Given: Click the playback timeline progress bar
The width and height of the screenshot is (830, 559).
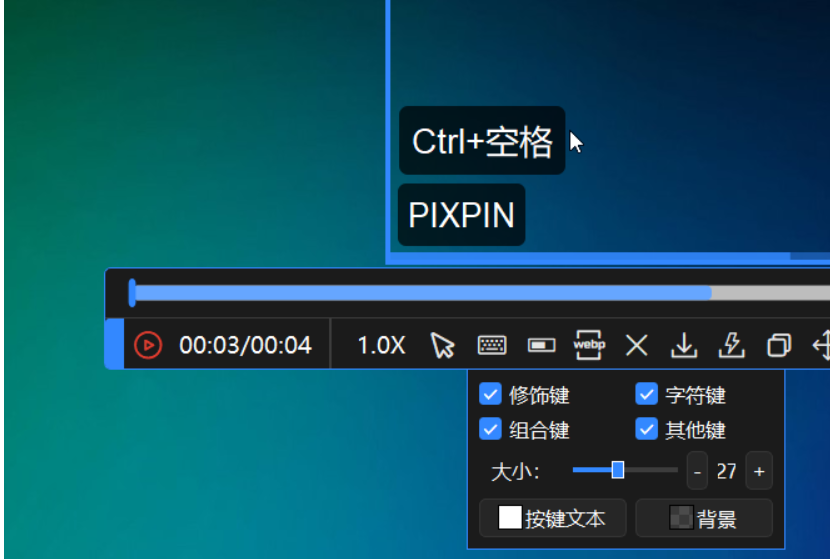Looking at the screenshot, I should tap(480, 293).
